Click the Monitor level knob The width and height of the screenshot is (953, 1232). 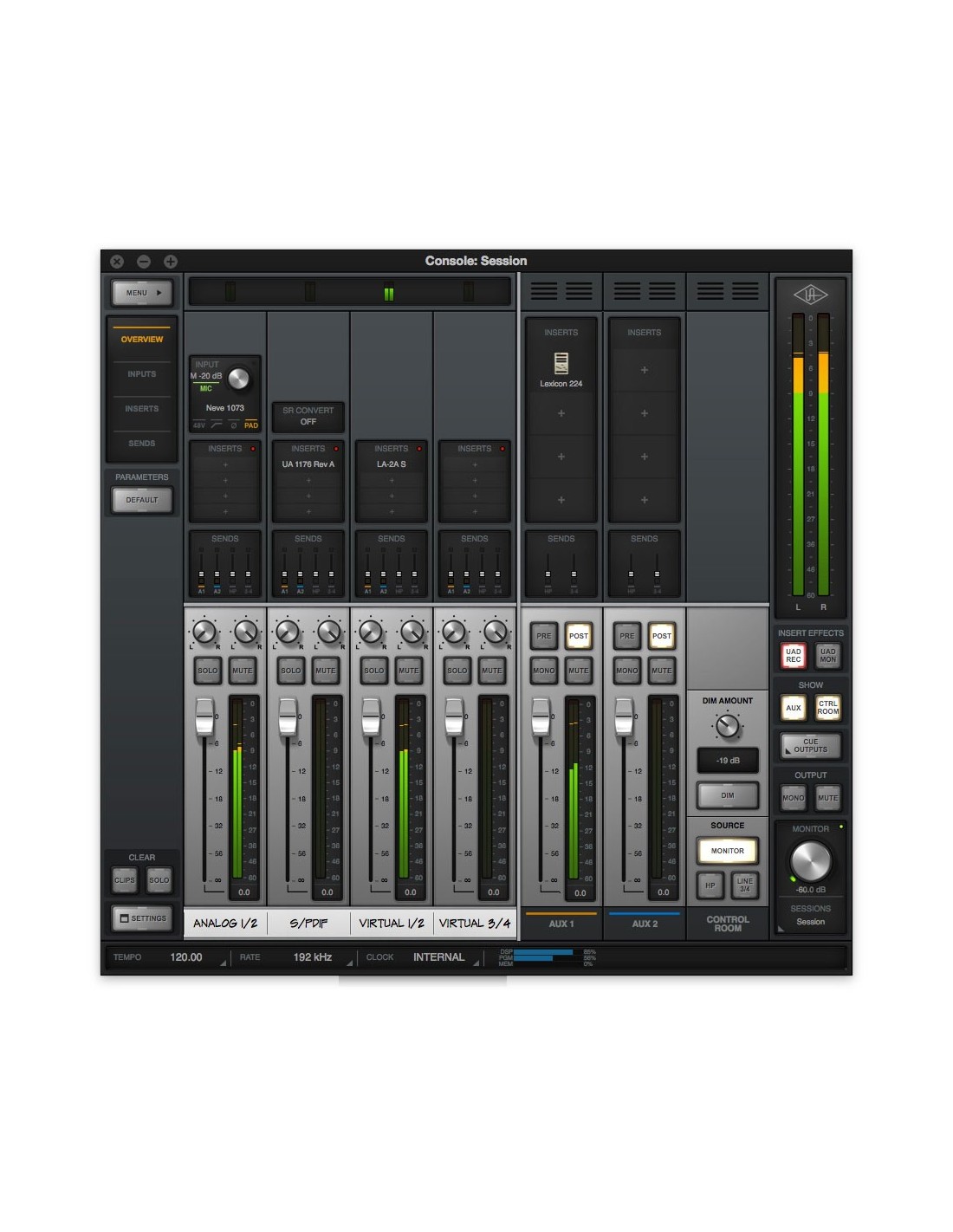pyautogui.click(x=810, y=860)
